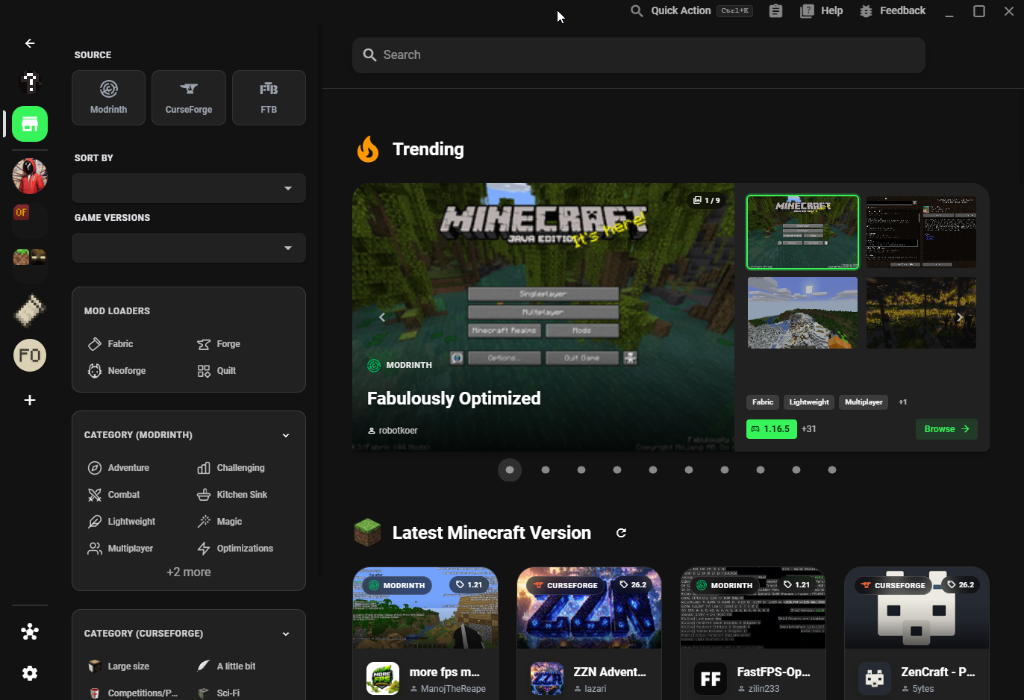Jump to the third trending carousel dot

(x=581, y=470)
